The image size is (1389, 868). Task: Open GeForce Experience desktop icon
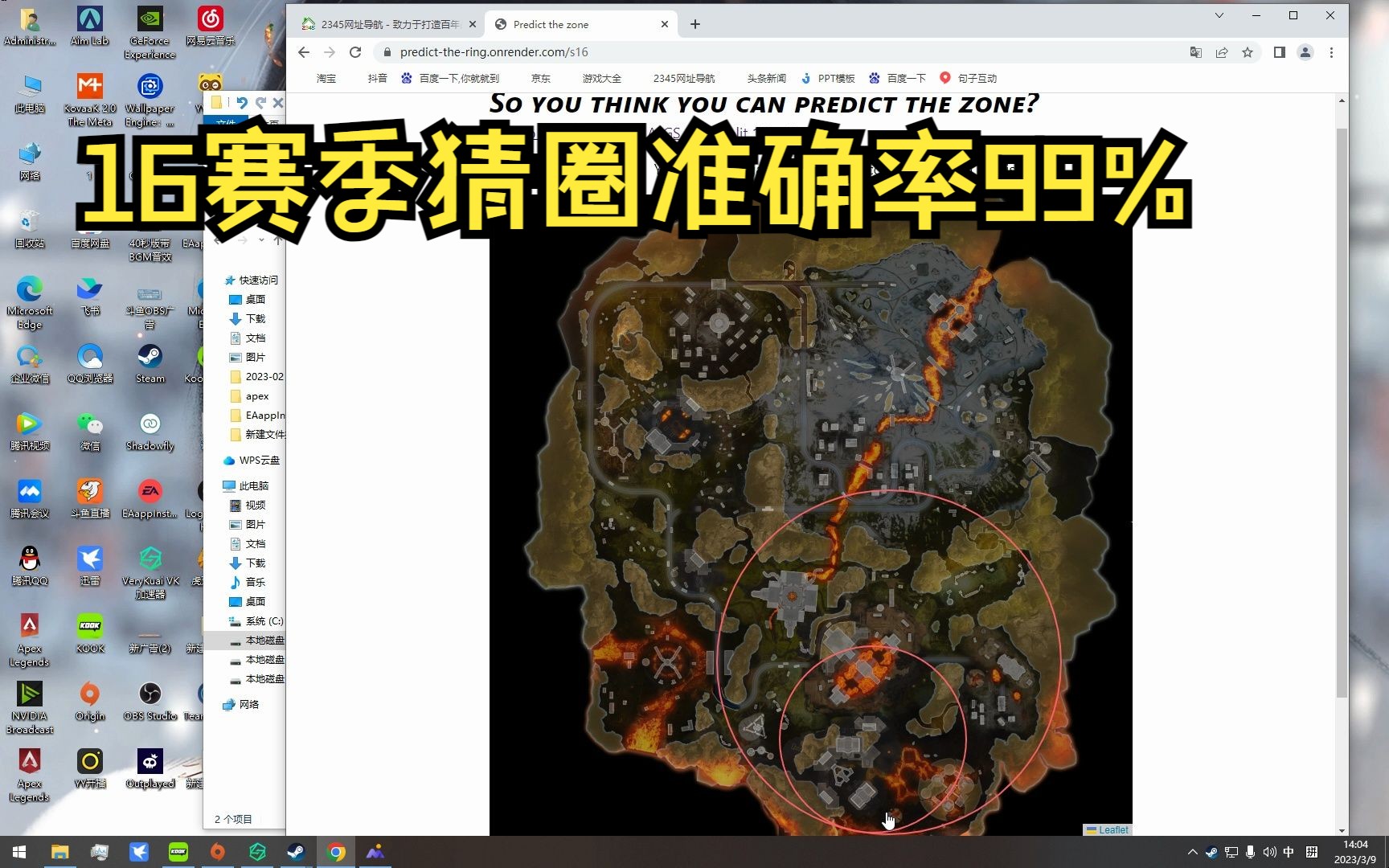click(x=150, y=32)
